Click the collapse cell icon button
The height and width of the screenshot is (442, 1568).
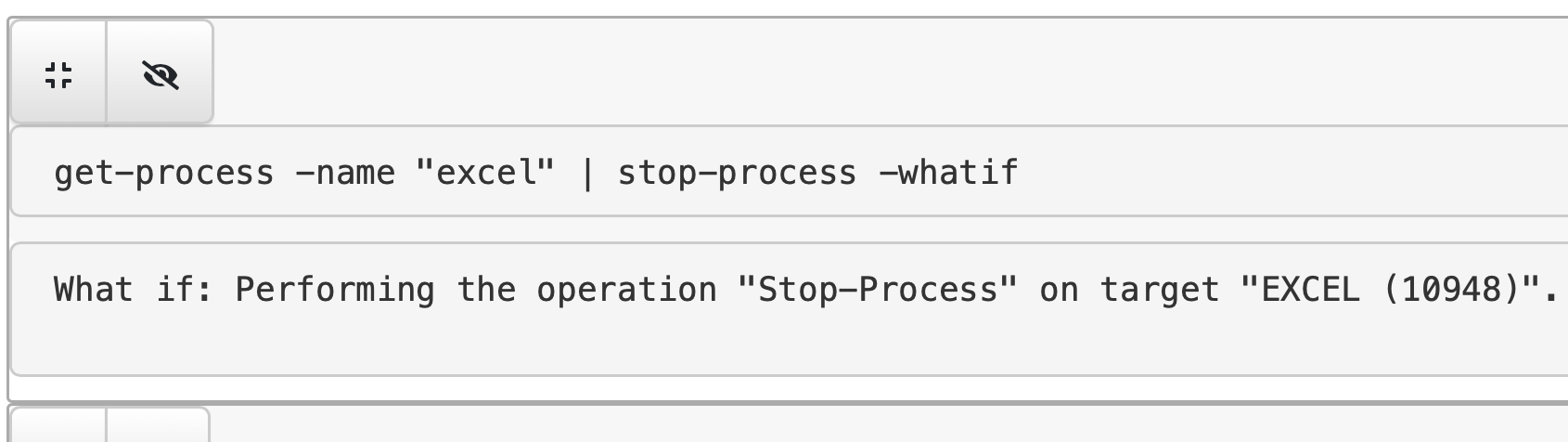tap(58, 74)
